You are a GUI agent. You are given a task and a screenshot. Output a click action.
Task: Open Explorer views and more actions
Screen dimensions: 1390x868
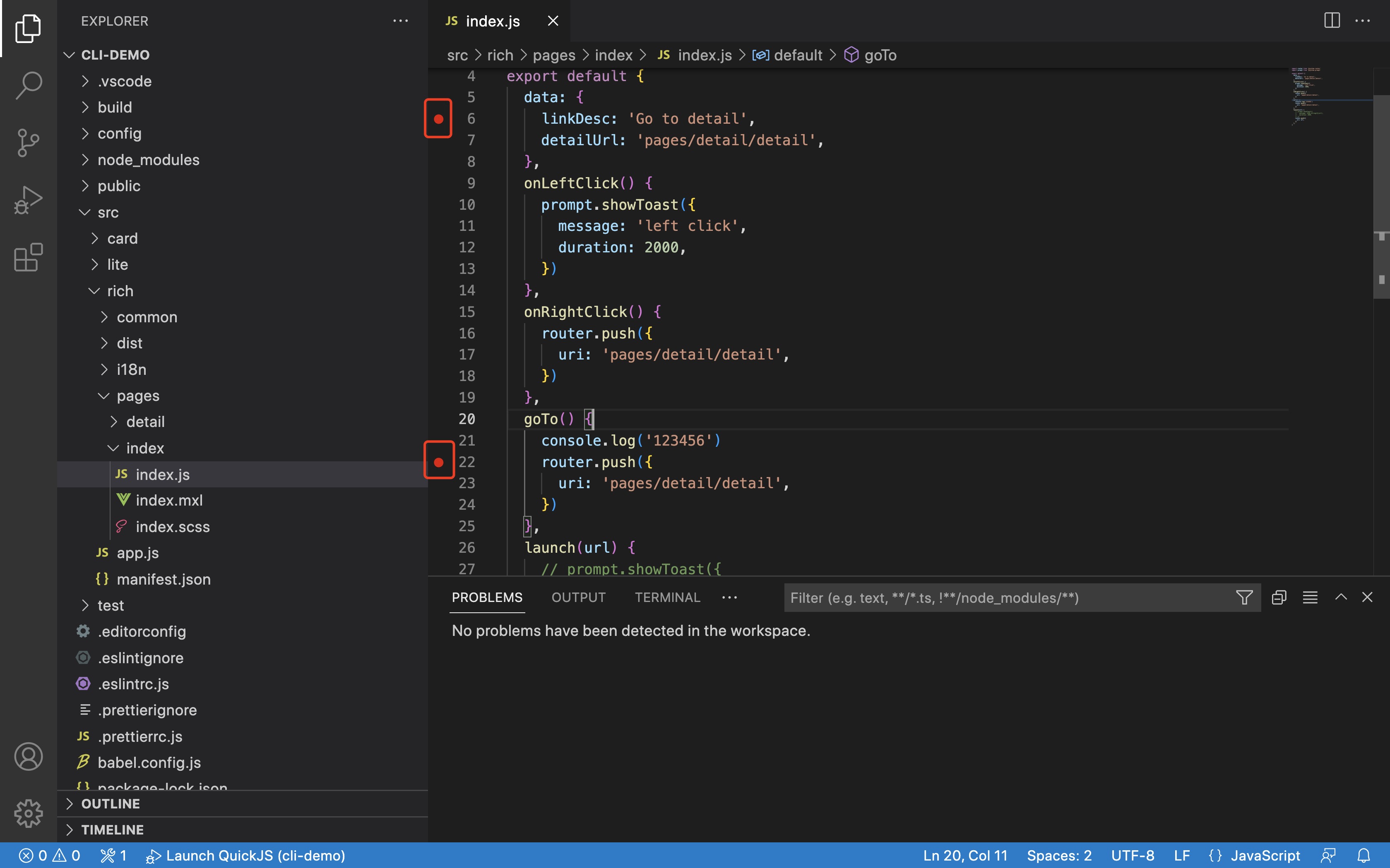400,21
